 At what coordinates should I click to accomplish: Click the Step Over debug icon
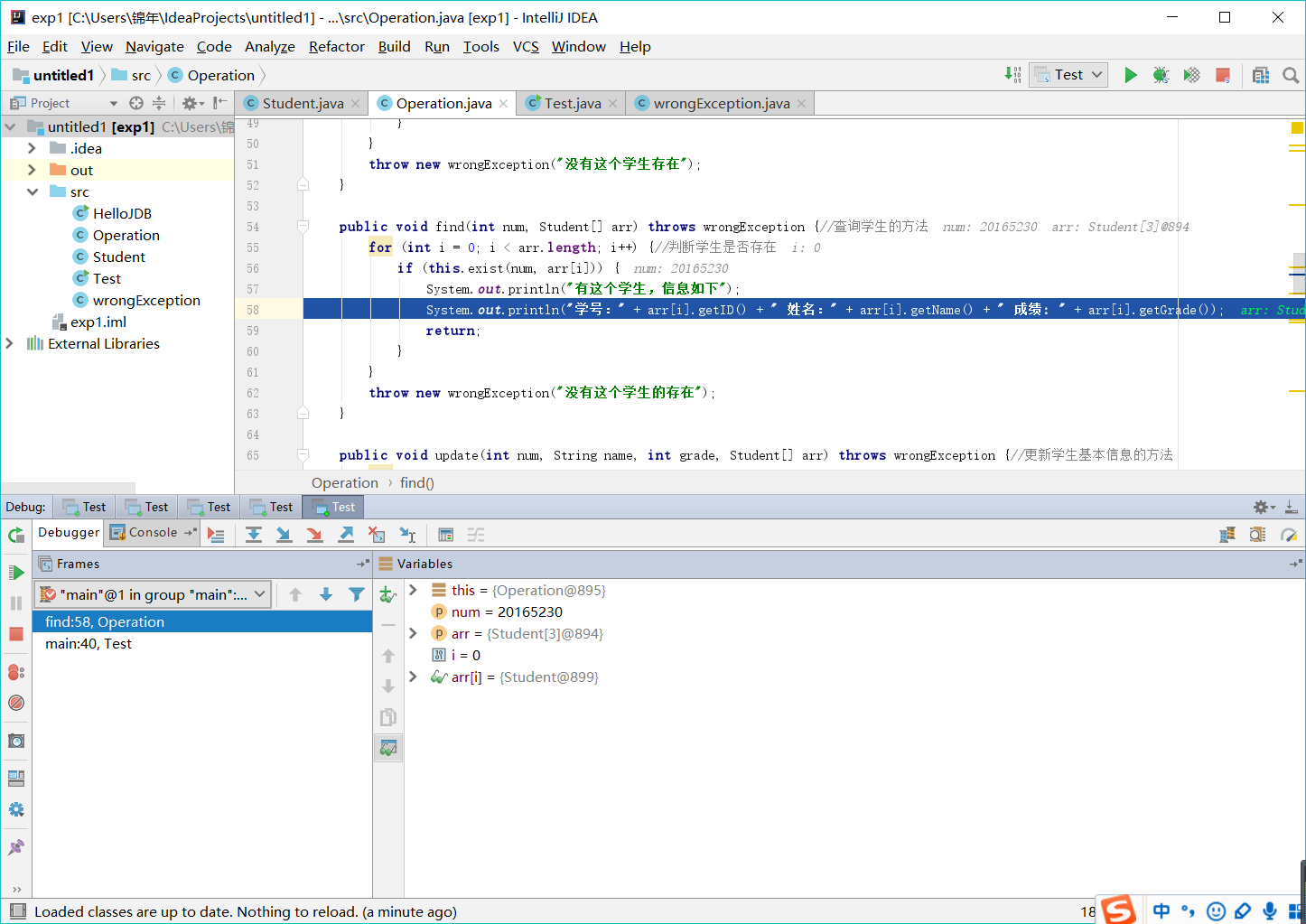pos(254,535)
